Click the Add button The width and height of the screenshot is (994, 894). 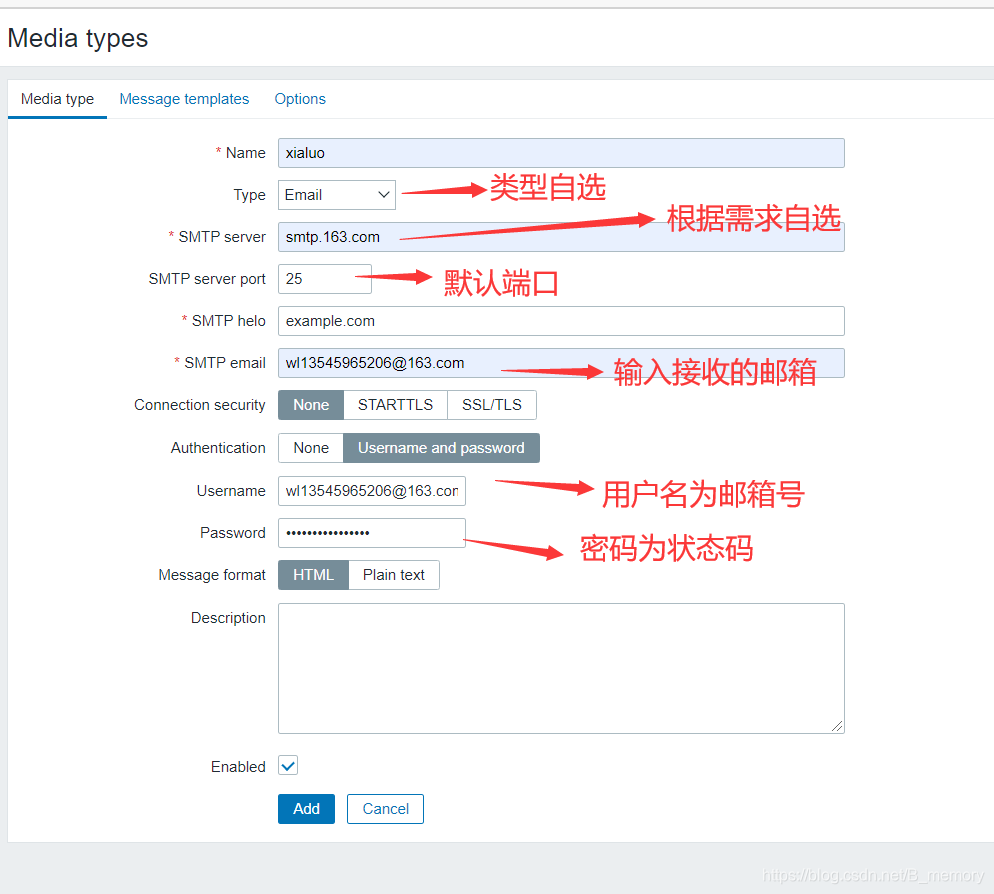pos(306,809)
